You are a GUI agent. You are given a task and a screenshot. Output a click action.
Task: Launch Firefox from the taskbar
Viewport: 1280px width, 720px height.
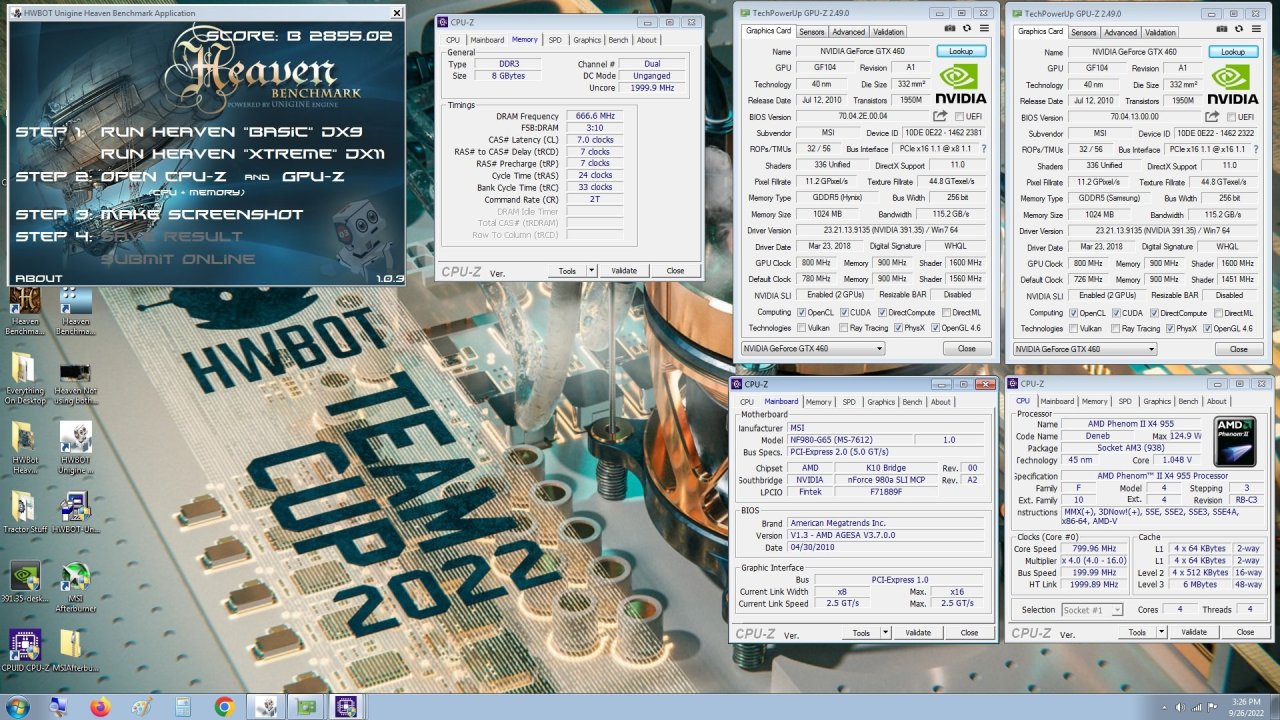point(100,707)
